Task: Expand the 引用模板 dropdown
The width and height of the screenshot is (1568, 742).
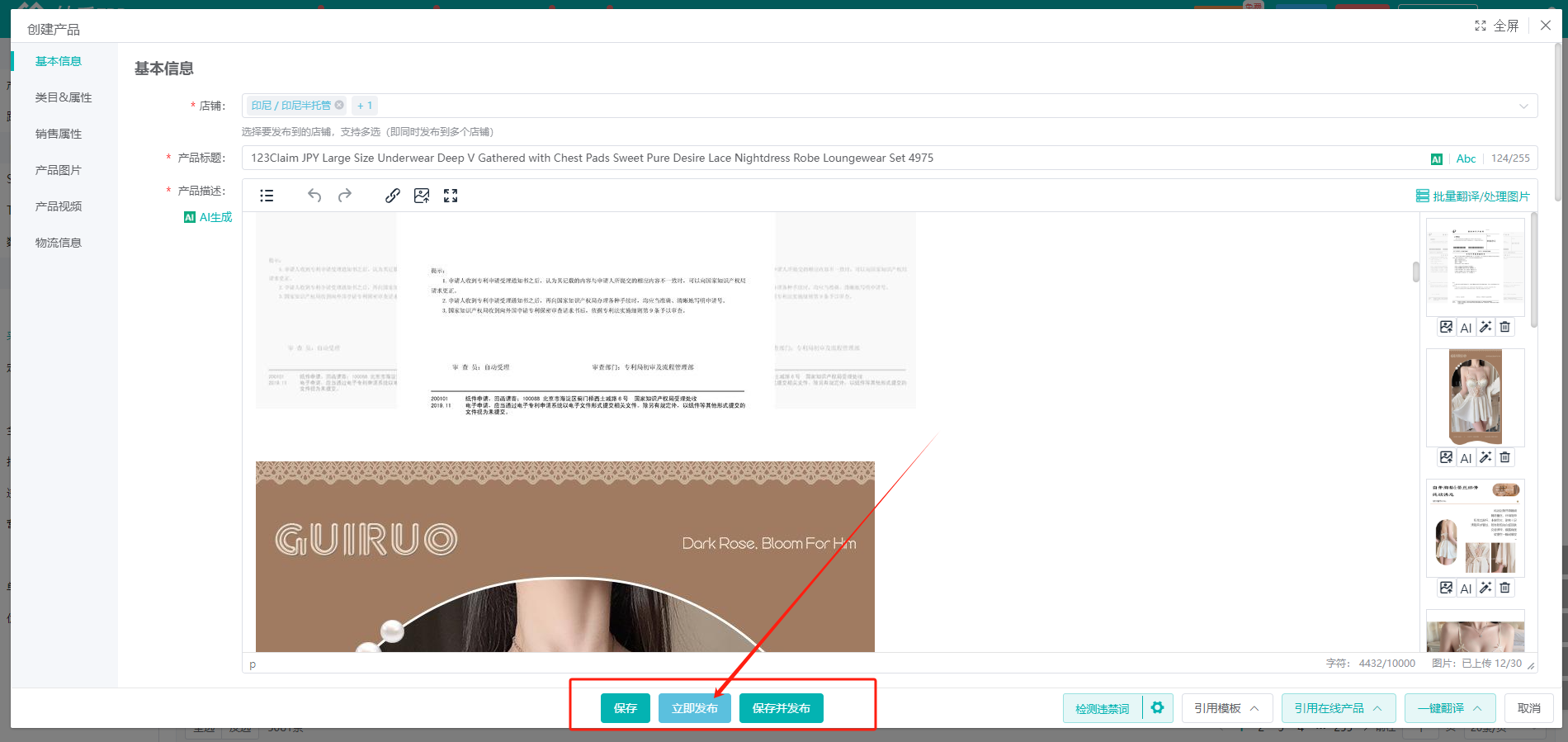Action: [1226, 708]
